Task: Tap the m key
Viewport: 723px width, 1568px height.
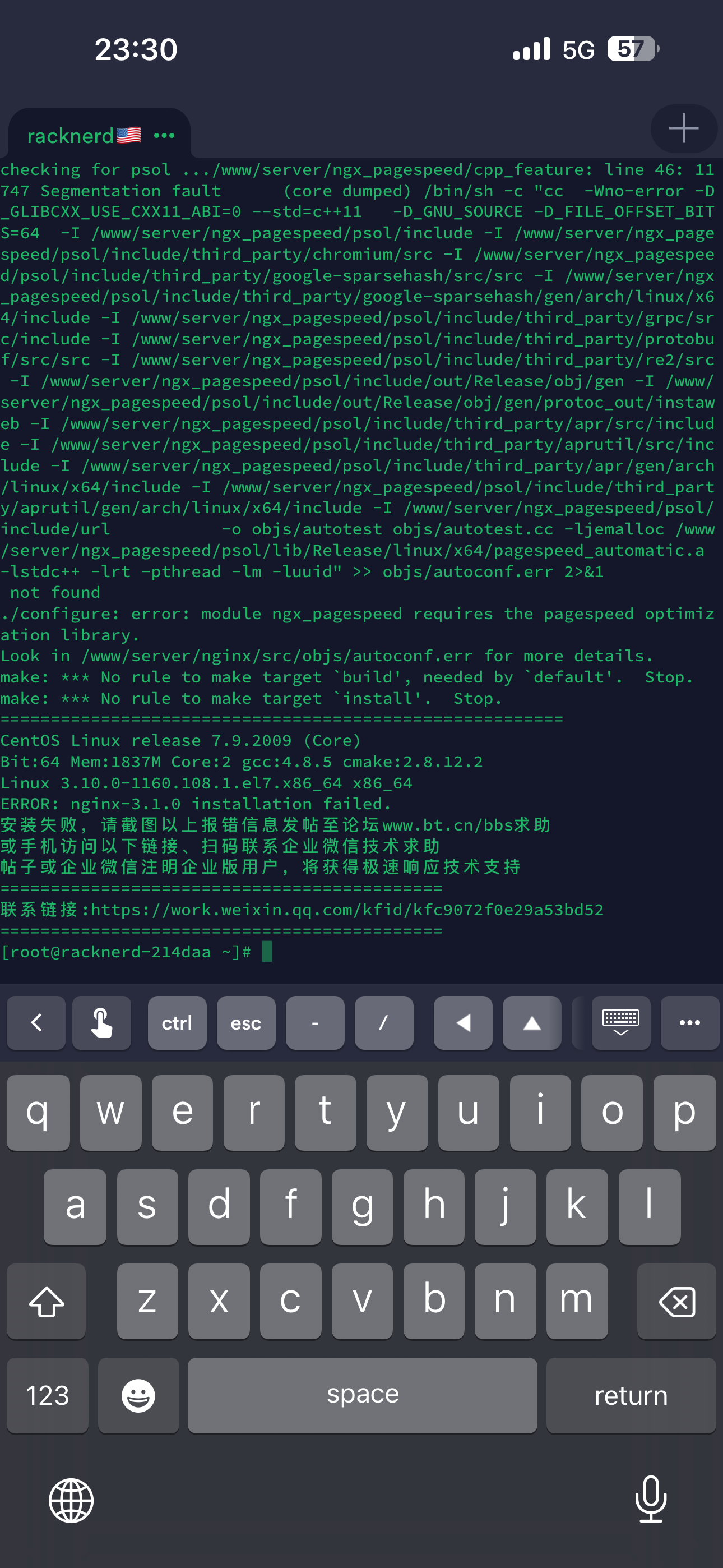Action: point(577,1301)
